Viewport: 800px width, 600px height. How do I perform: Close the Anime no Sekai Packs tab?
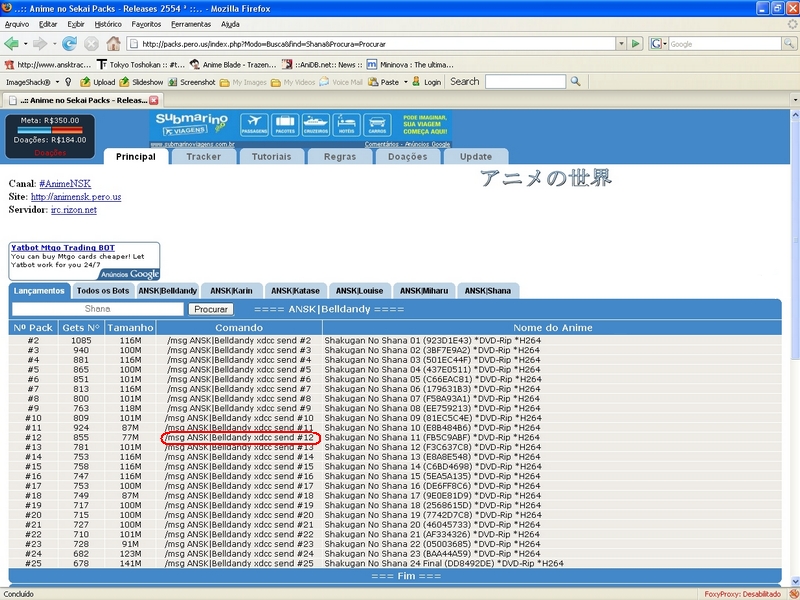(x=154, y=100)
